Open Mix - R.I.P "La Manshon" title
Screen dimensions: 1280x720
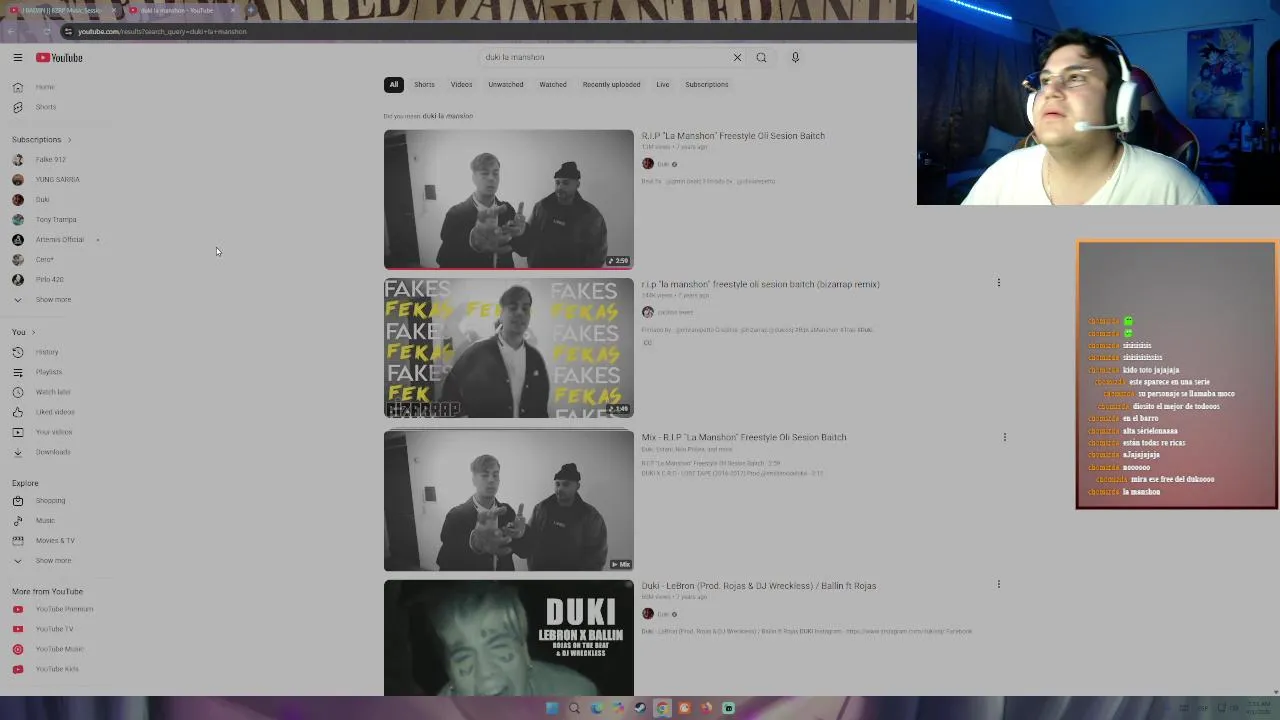click(744, 437)
